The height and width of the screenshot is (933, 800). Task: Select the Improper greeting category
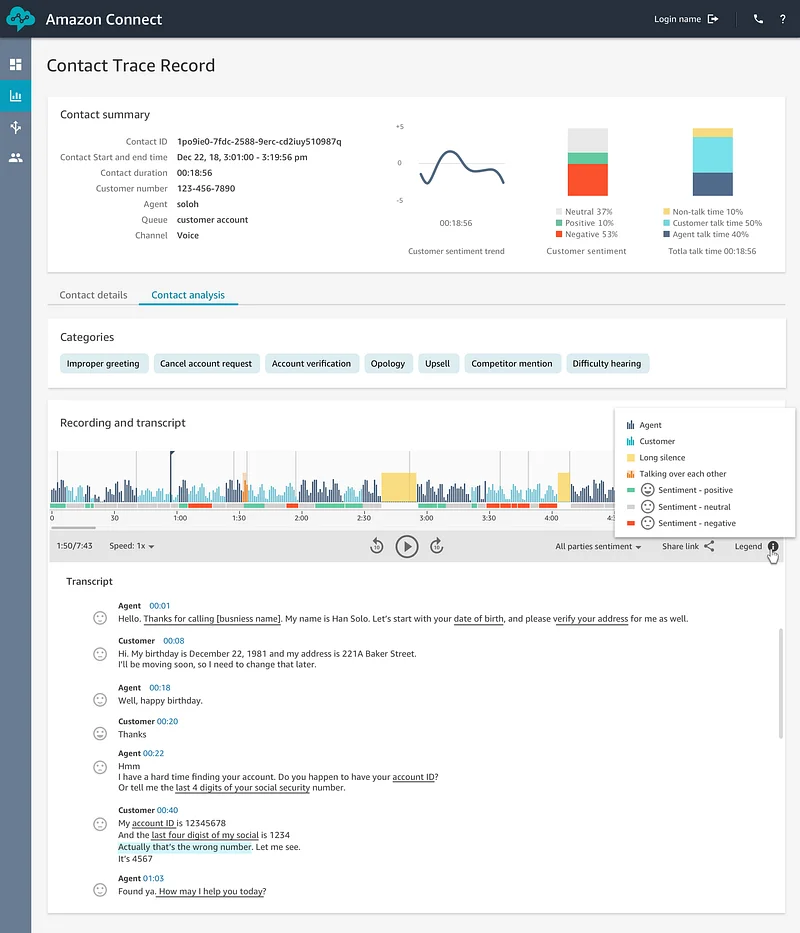103,364
